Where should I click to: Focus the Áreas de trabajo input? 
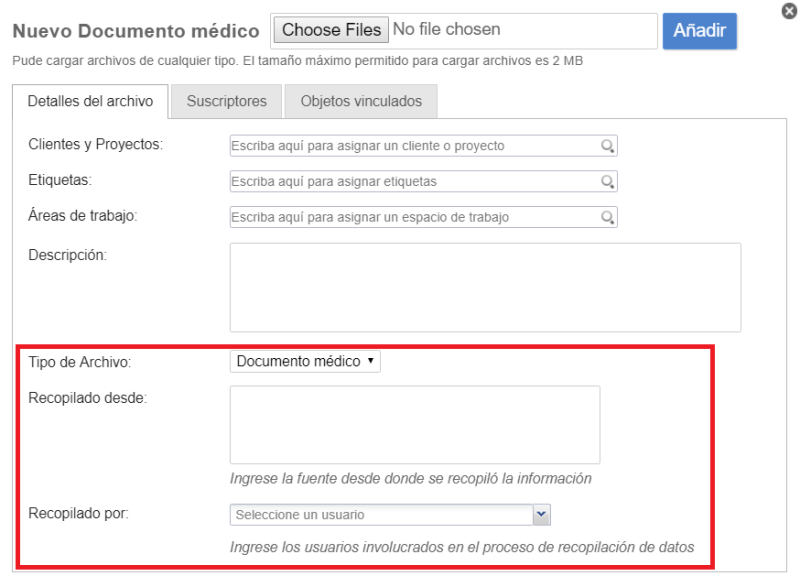(x=414, y=217)
